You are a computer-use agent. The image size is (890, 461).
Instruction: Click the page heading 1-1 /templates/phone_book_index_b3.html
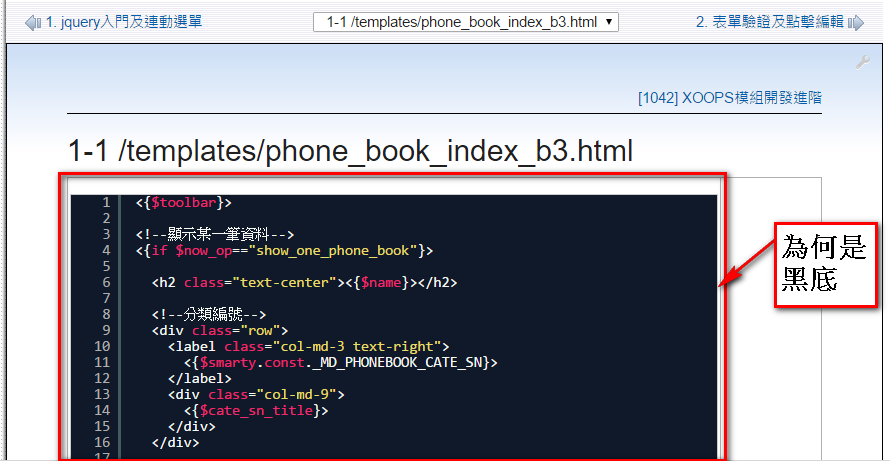point(351,151)
